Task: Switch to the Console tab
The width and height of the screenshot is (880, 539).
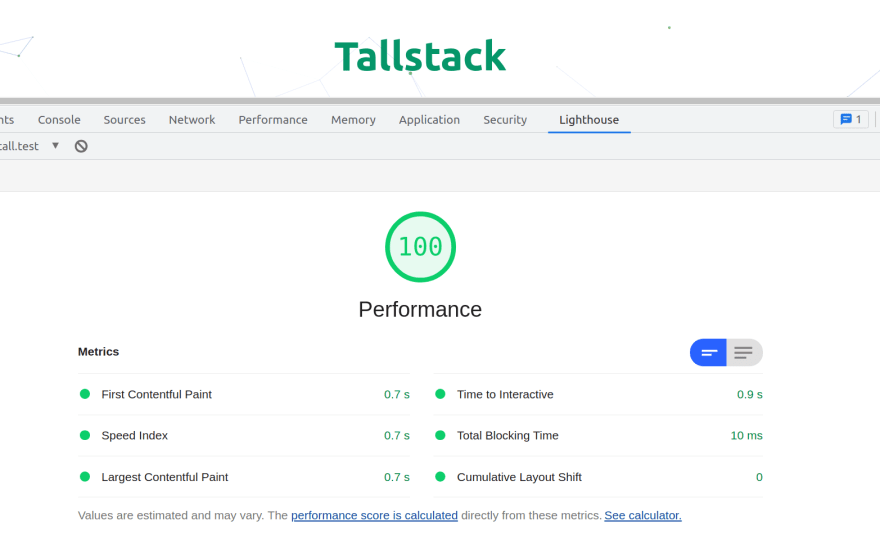Action: click(x=59, y=120)
